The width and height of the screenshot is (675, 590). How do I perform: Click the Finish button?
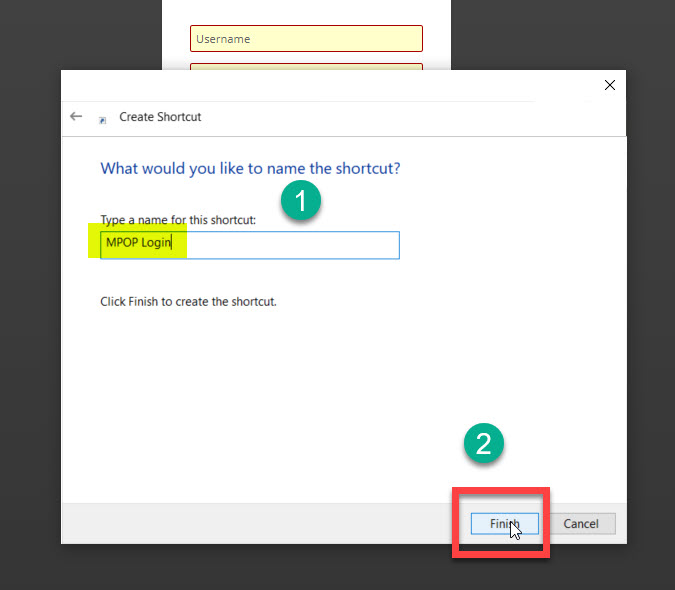pos(505,524)
